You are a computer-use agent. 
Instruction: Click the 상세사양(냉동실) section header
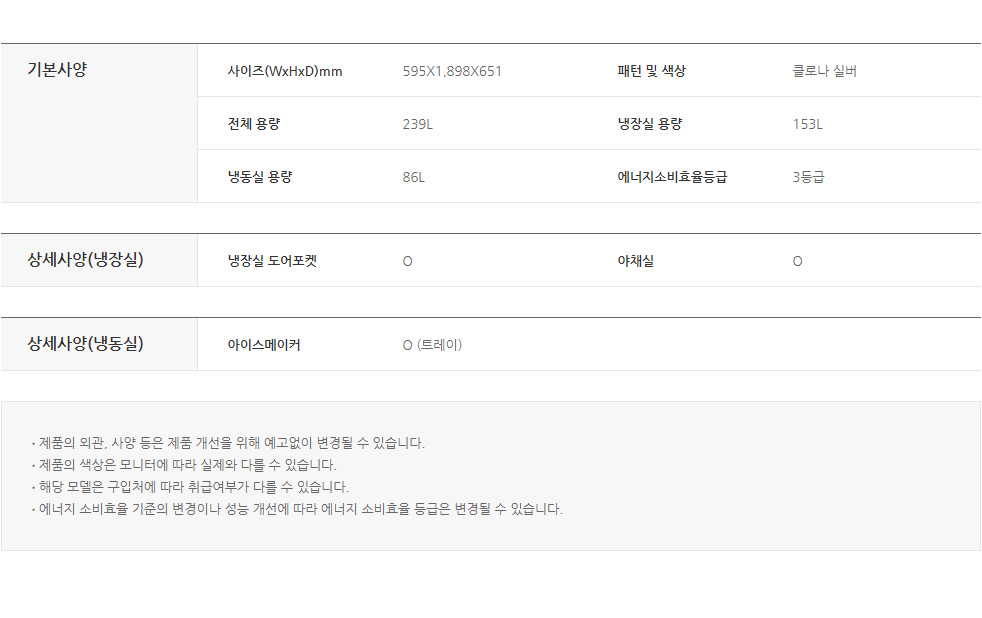(85, 344)
